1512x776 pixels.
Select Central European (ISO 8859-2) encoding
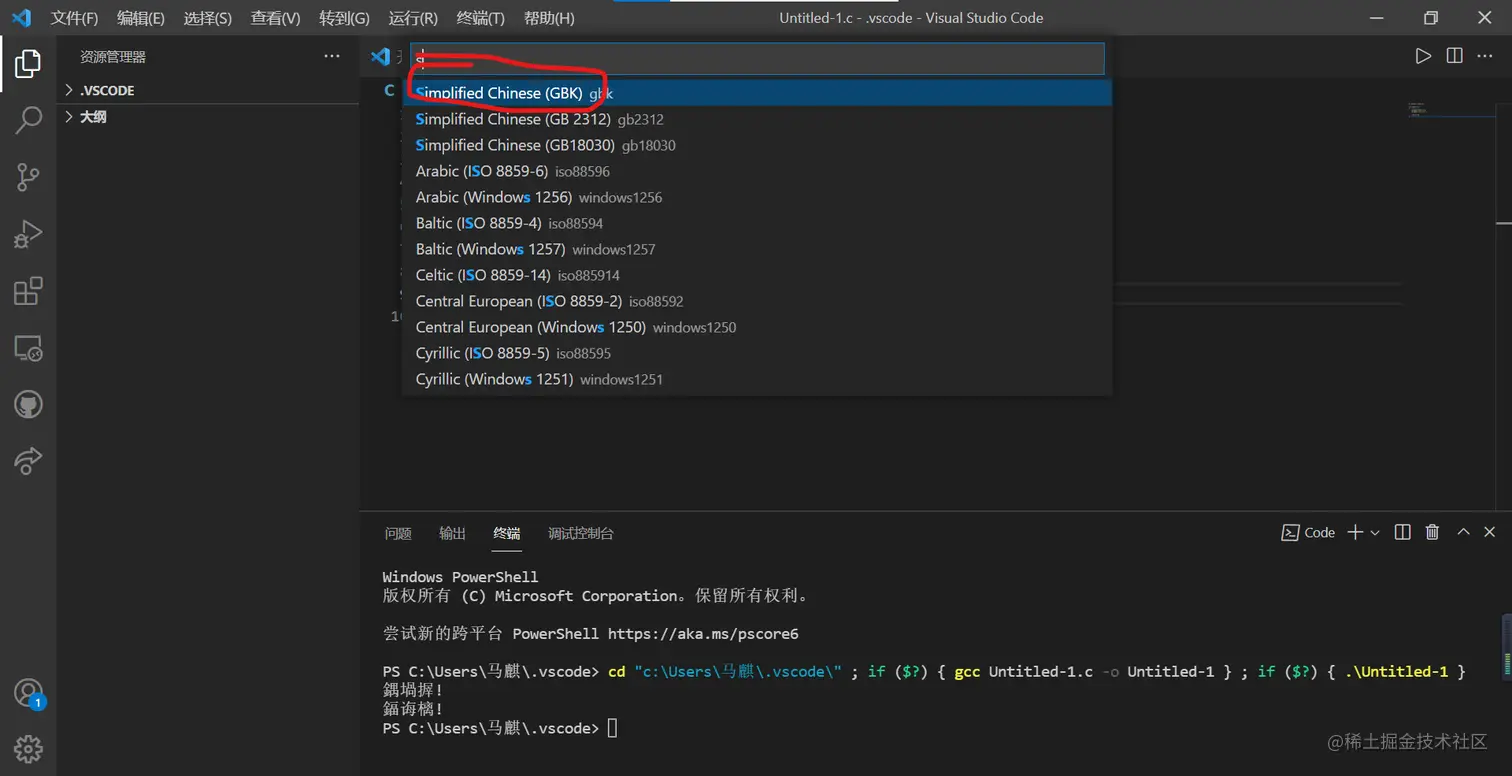tap(757, 301)
